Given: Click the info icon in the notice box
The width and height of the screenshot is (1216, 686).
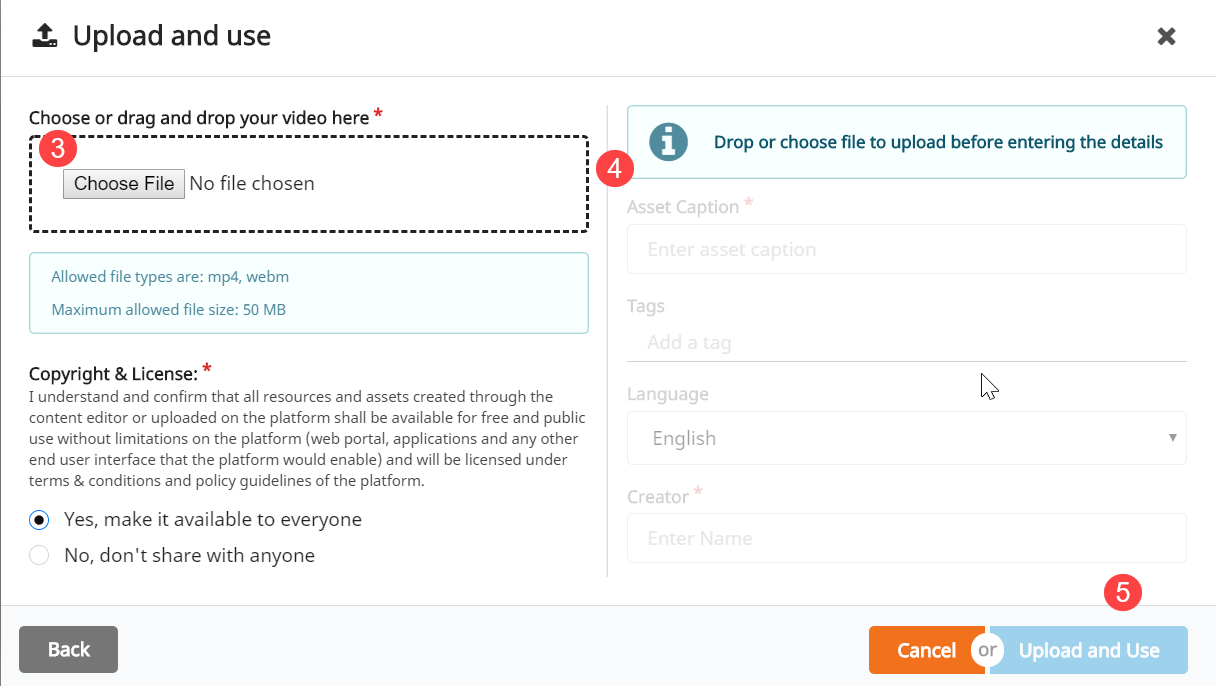Looking at the screenshot, I should (668, 142).
